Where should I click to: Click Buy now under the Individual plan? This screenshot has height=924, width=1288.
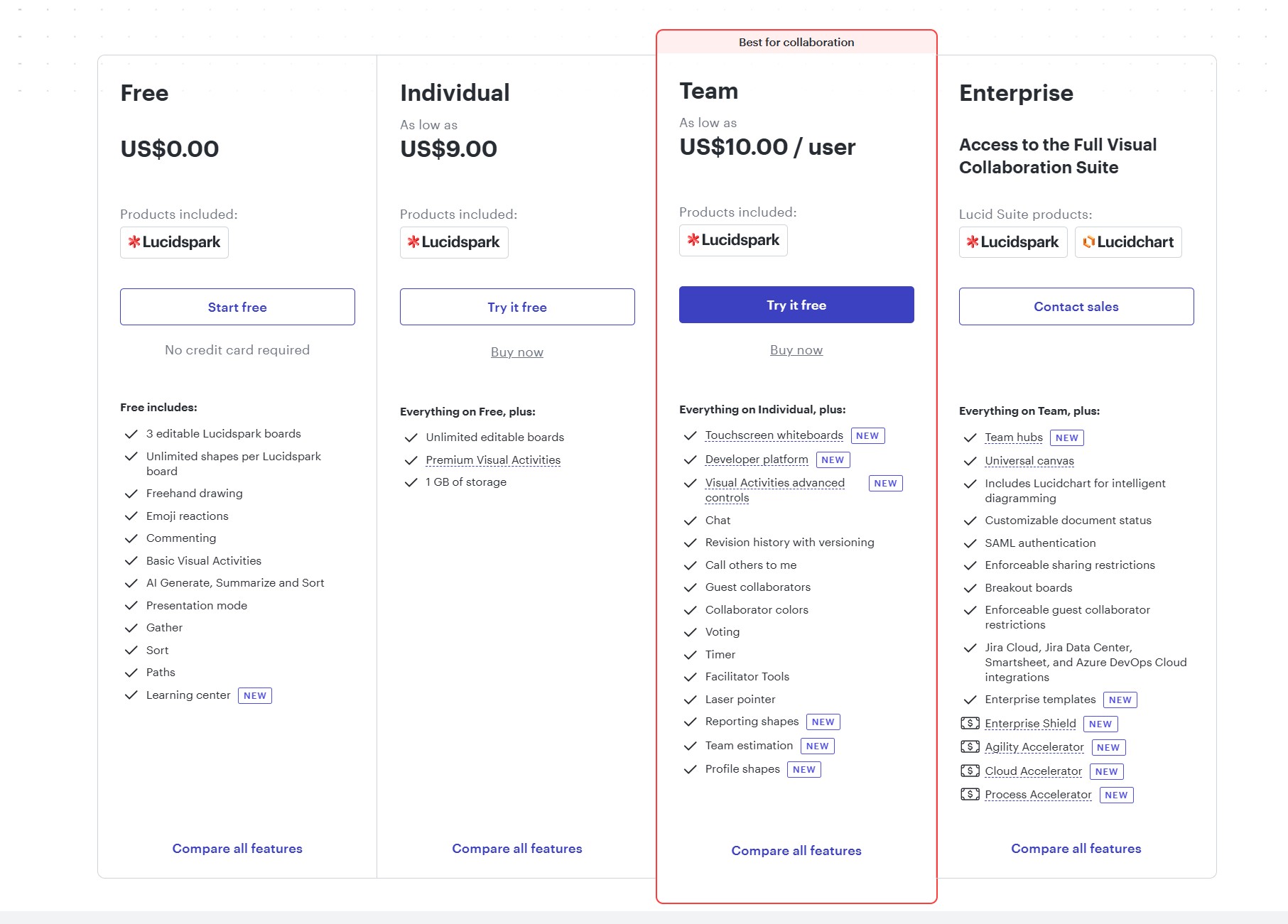(516, 352)
